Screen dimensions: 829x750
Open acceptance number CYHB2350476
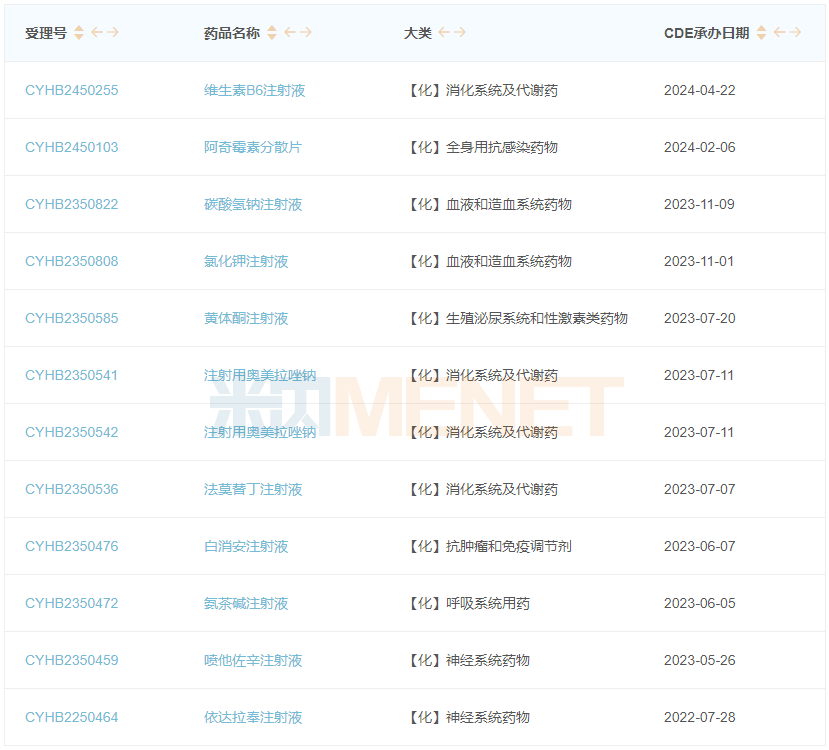tap(72, 547)
